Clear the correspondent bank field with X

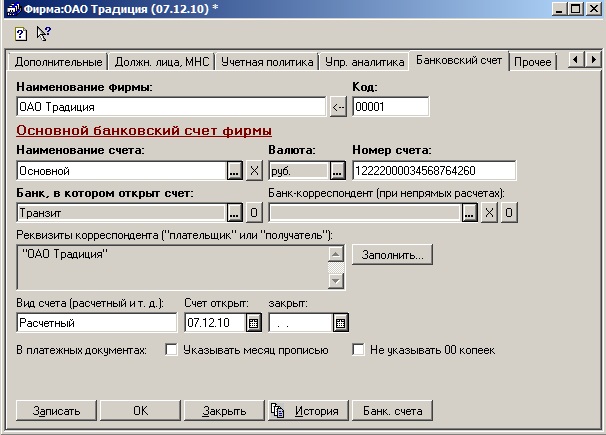point(489,212)
